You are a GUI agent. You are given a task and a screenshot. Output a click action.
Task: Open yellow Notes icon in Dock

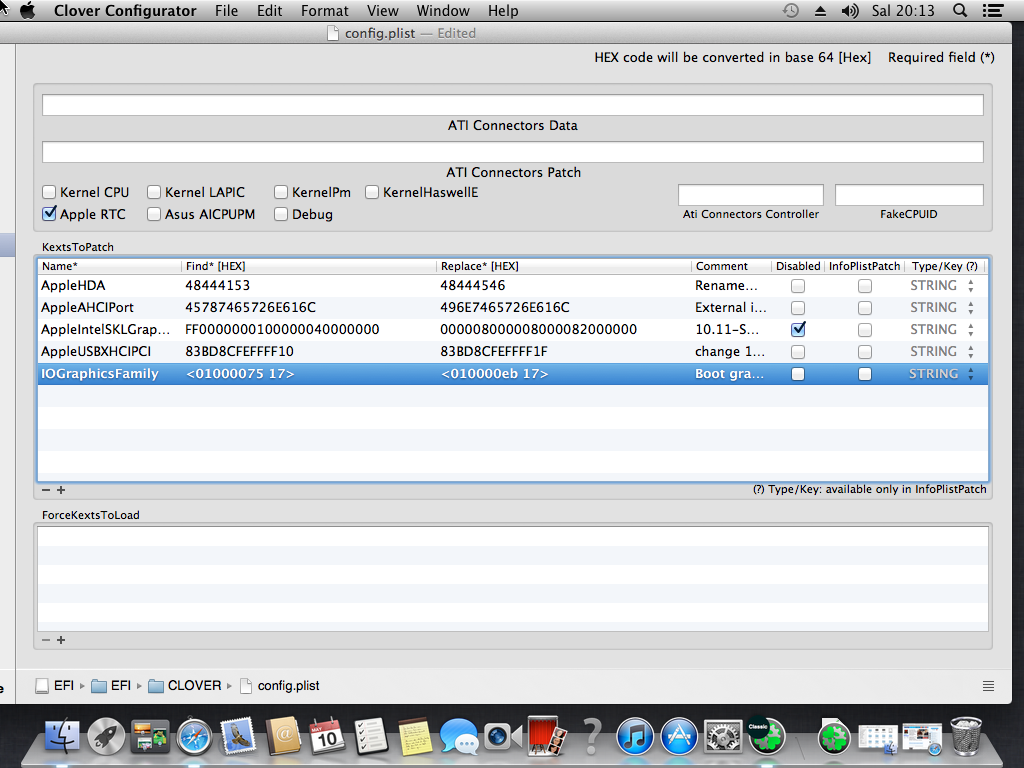point(415,736)
